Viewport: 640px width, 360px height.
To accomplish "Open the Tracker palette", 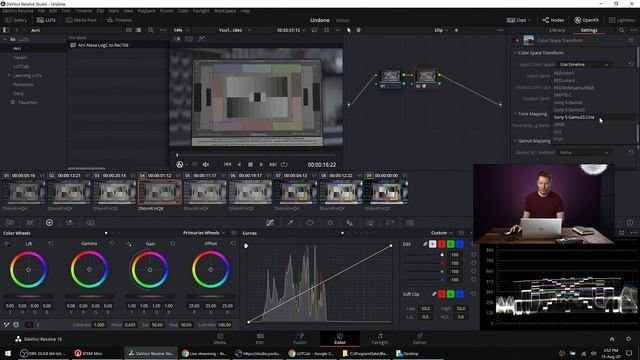I will click(330, 222).
